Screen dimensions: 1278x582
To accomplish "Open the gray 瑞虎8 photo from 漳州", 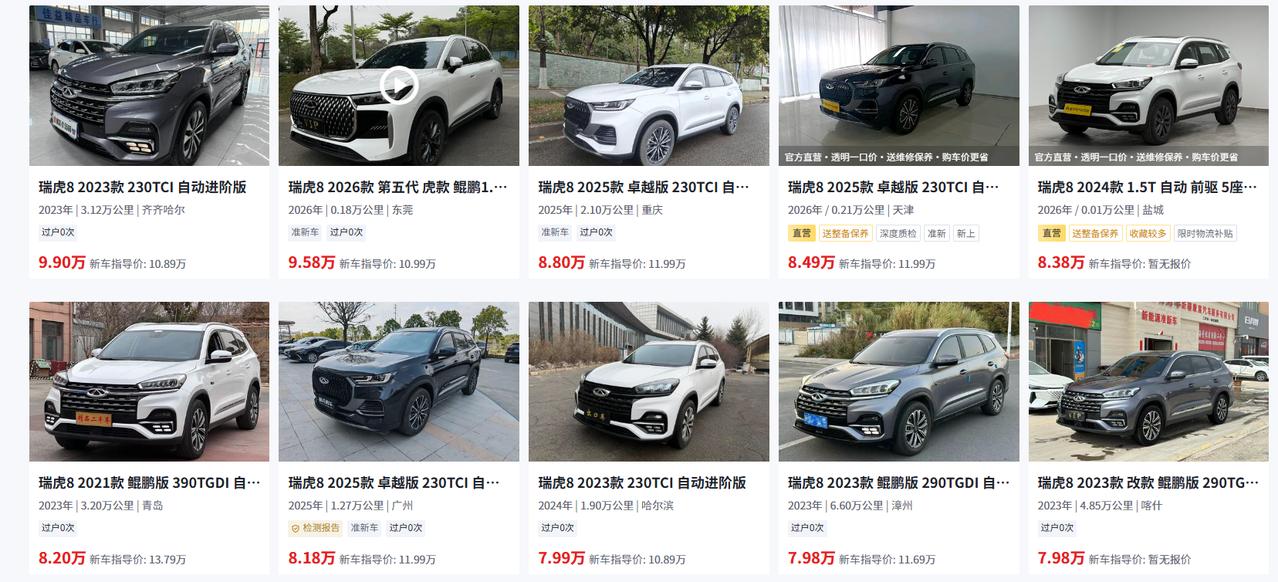I will 899,381.
